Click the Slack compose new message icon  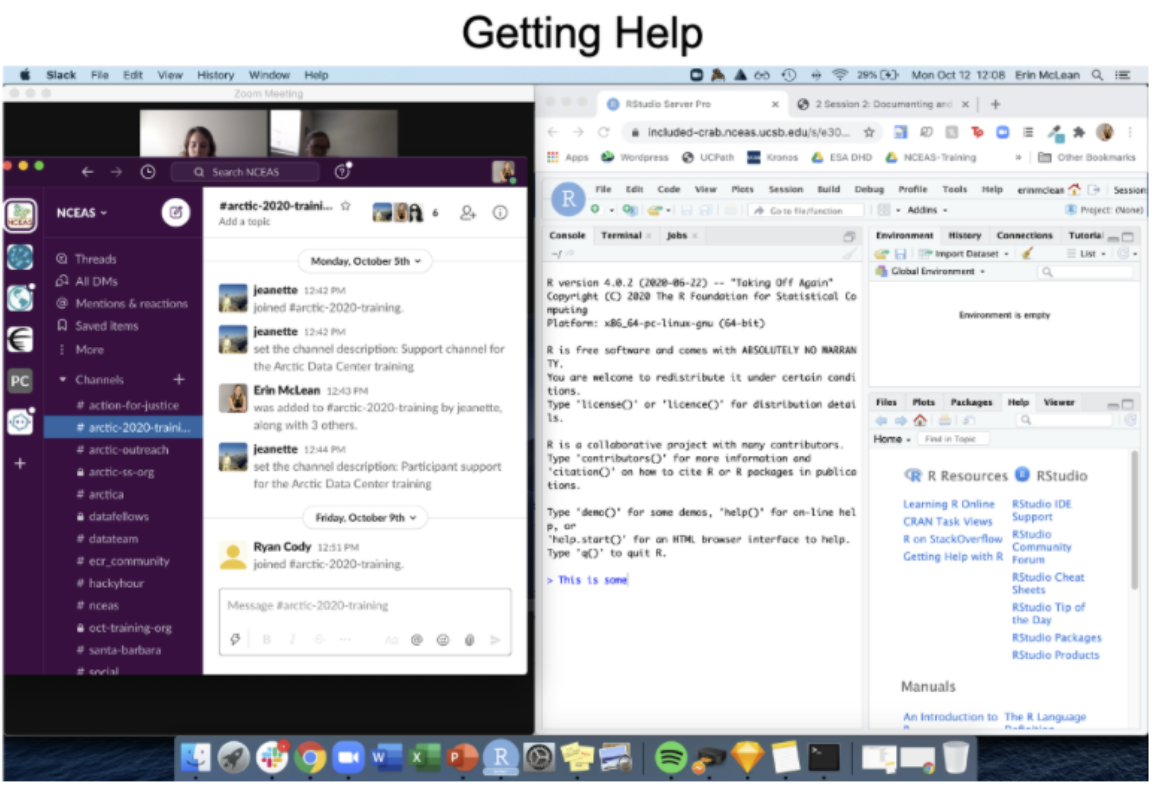coord(176,213)
